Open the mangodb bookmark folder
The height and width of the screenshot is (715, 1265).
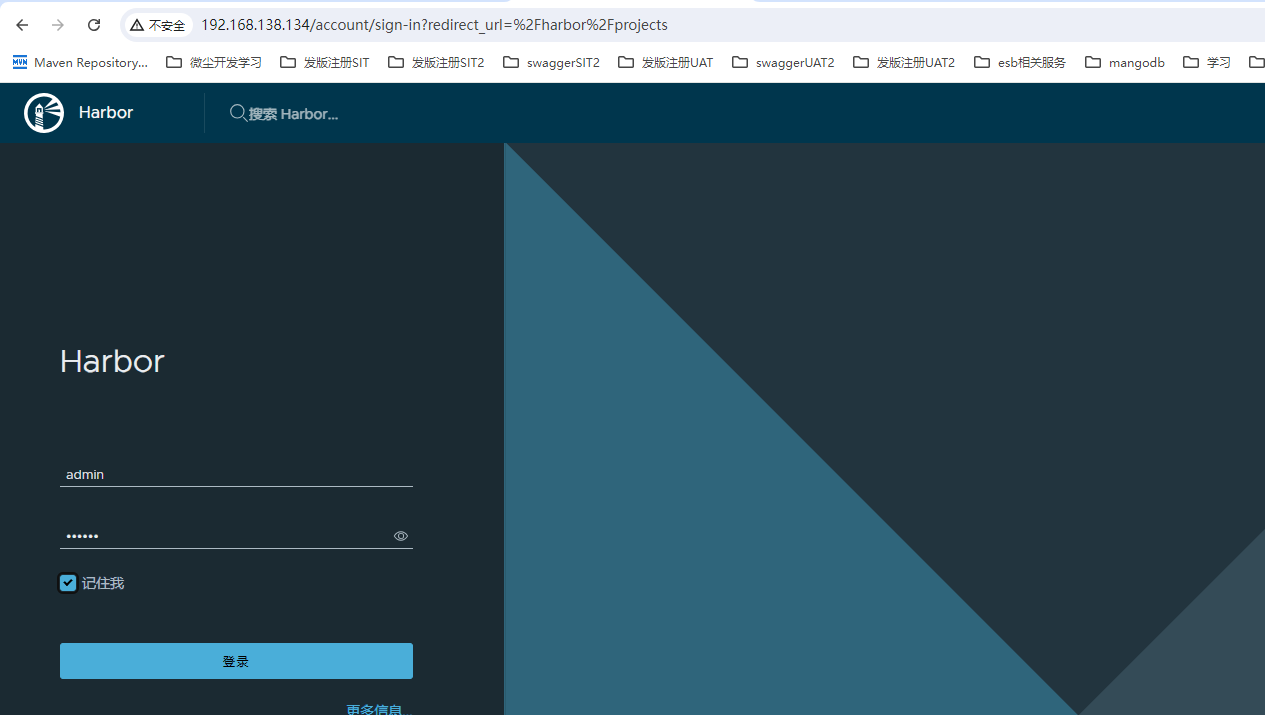pyautogui.click(x=1125, y=62)
